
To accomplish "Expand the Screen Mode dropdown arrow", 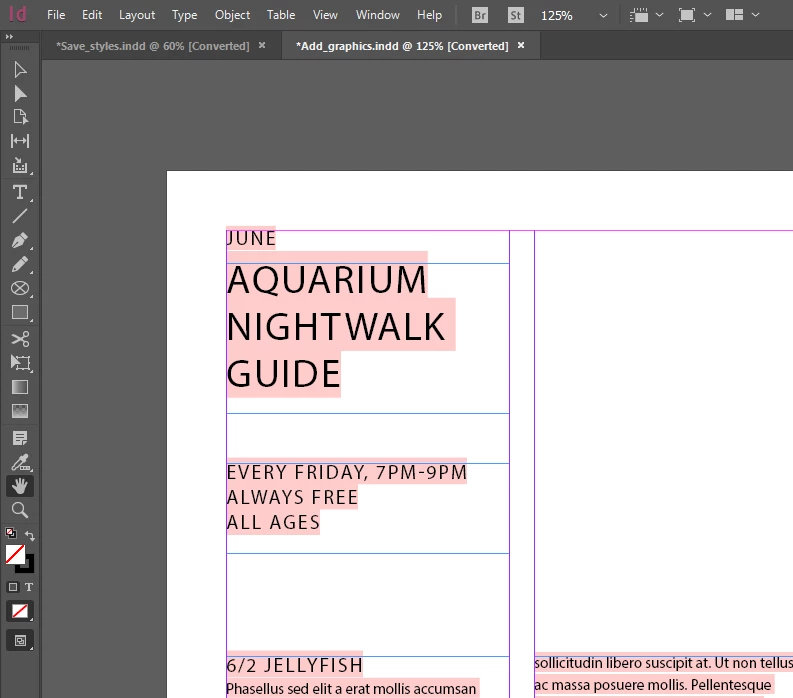I will (x=708, y=15).
